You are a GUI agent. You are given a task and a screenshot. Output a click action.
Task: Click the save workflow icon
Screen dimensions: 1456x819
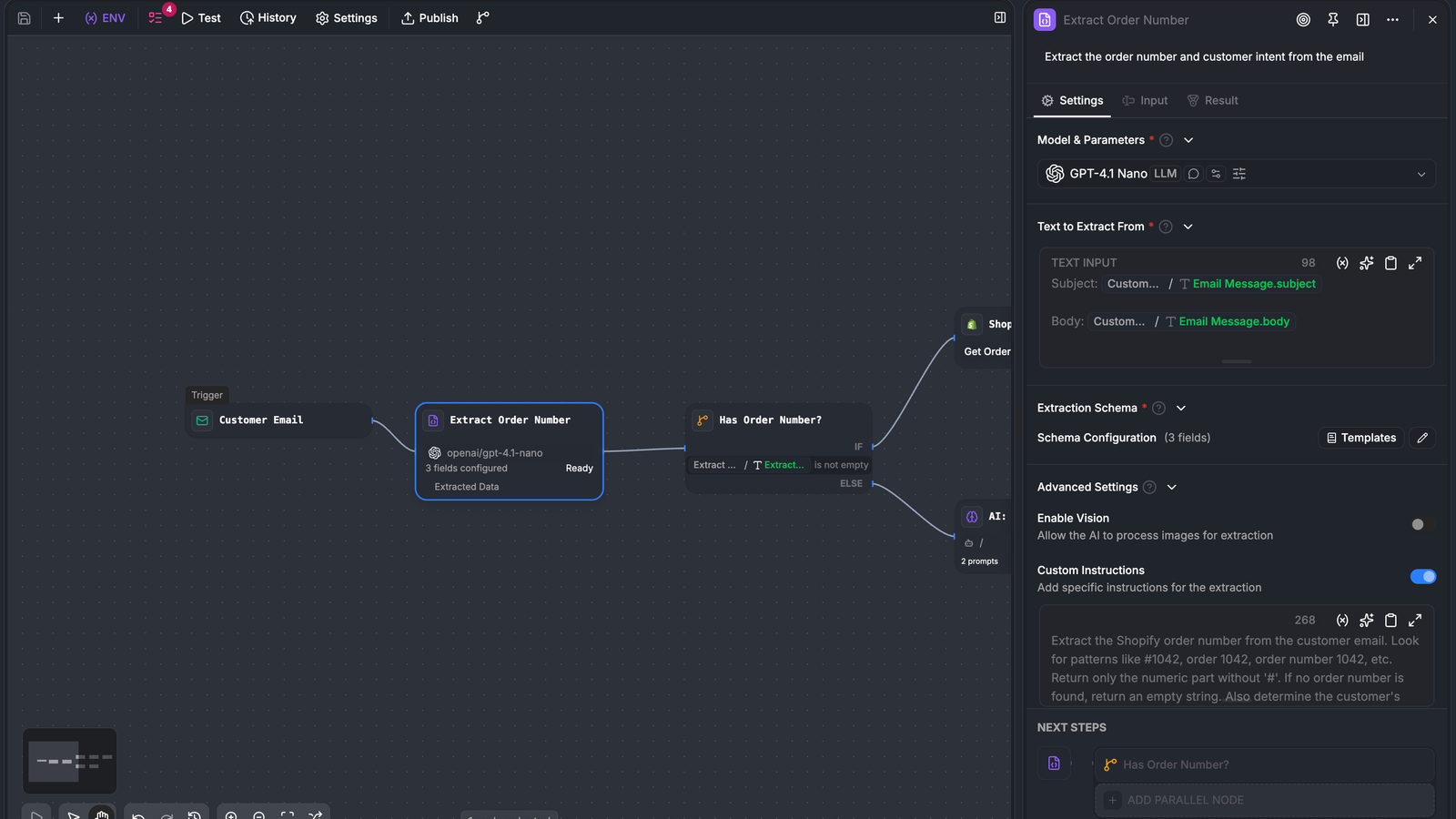click(25, 18)
